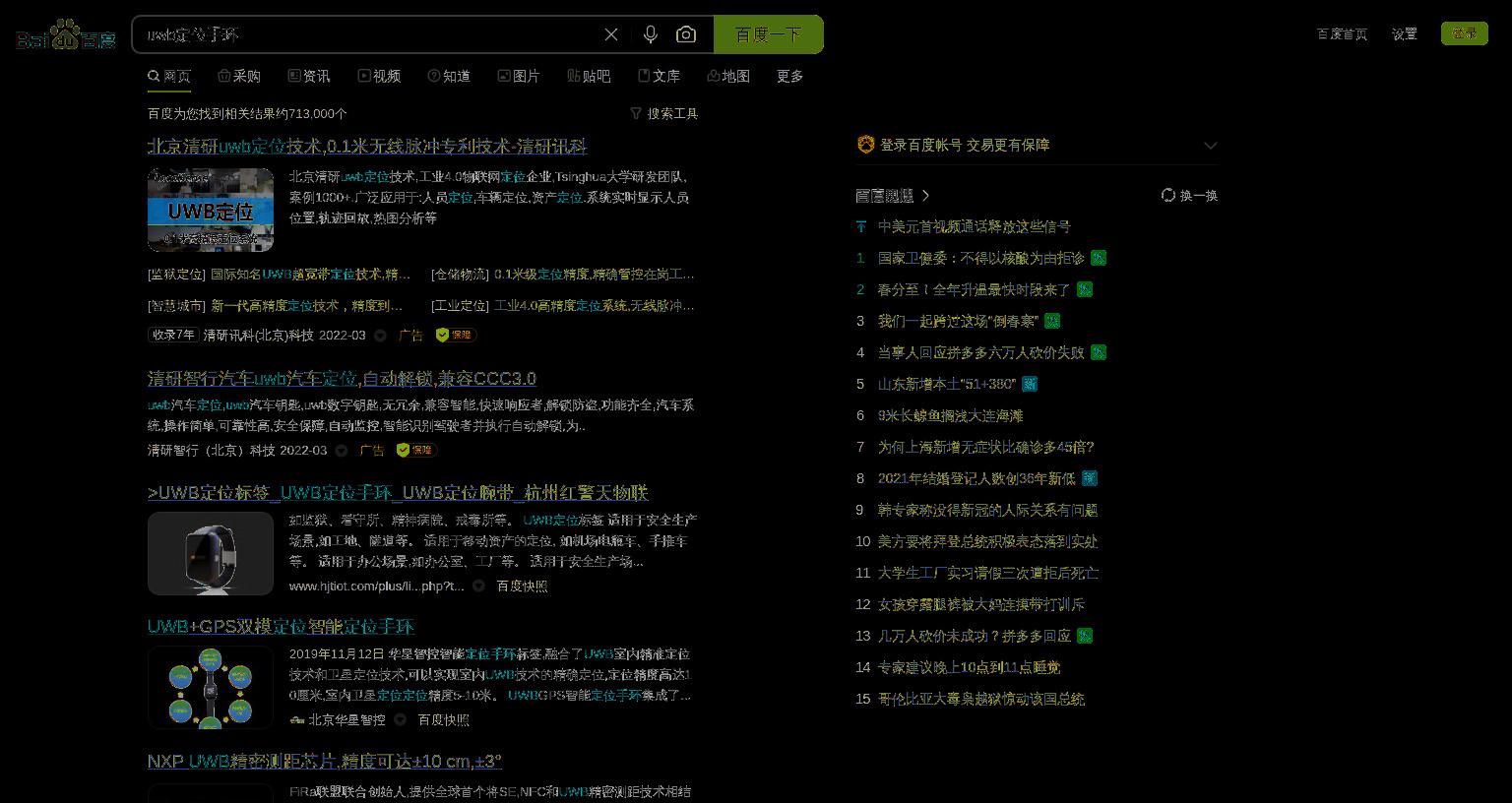Start voice search with the microphone icon
The image size is (1512, 803).
click(x=651, y=34)
